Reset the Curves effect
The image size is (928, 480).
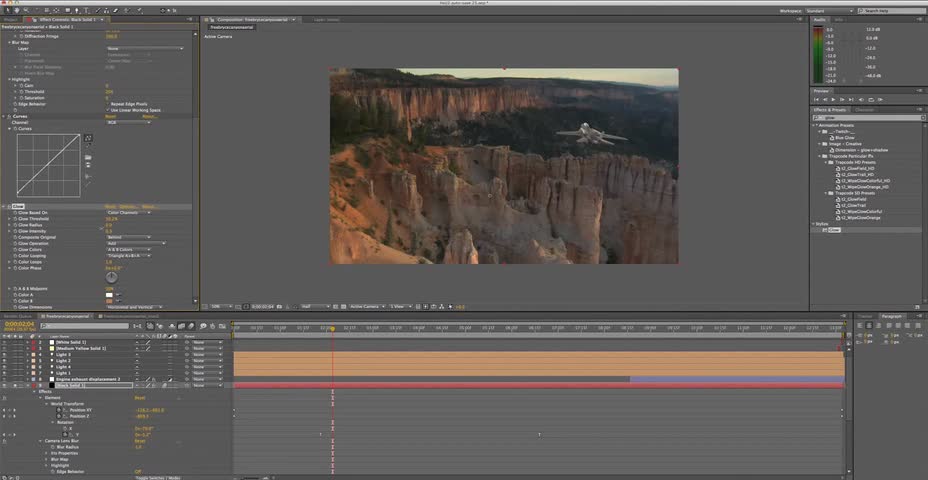111,116
